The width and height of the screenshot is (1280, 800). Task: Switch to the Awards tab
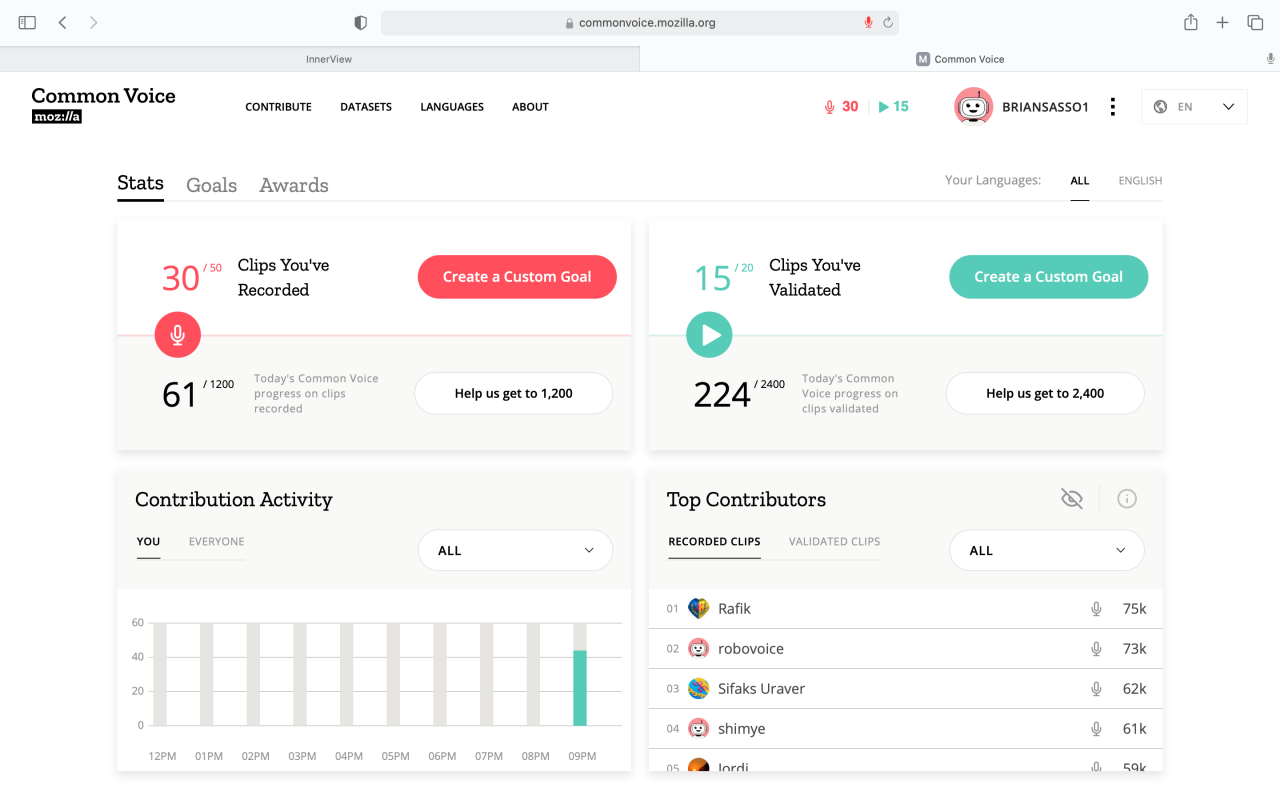click(294, 185)
